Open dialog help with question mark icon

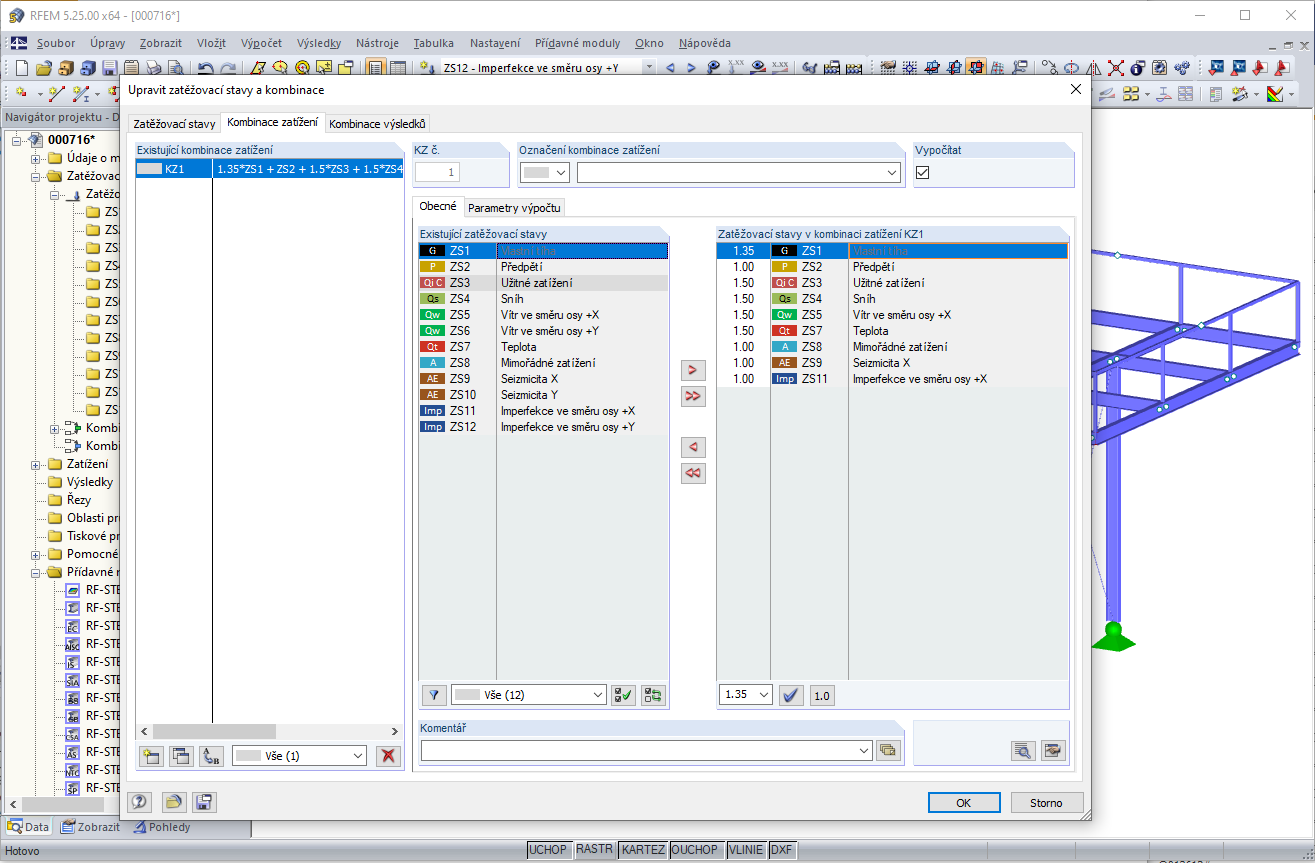click(140, 802)
